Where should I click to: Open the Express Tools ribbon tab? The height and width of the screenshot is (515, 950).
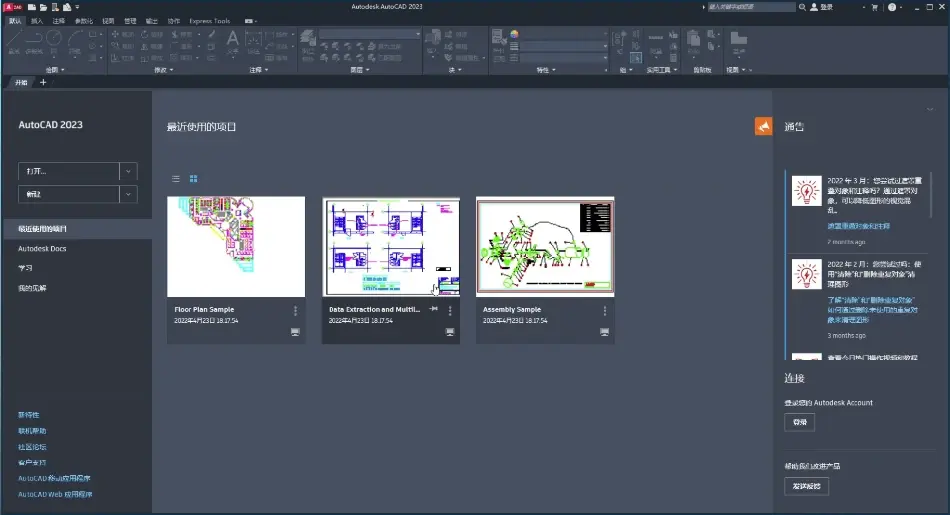pos(210,21)
